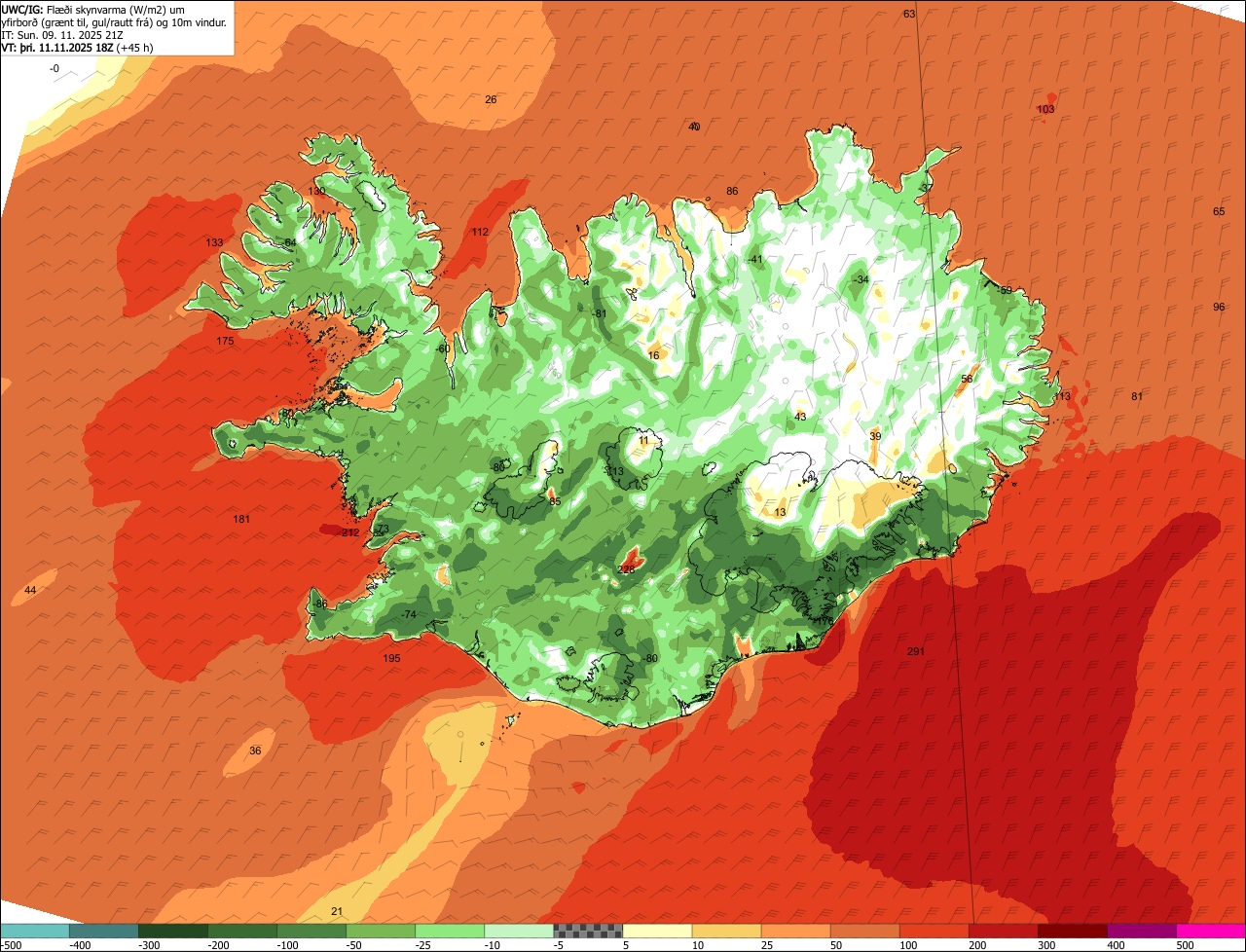1246x952 pixels.
Task: Click the '-34' value in northeast Iceland
Action: coord(861,279)
